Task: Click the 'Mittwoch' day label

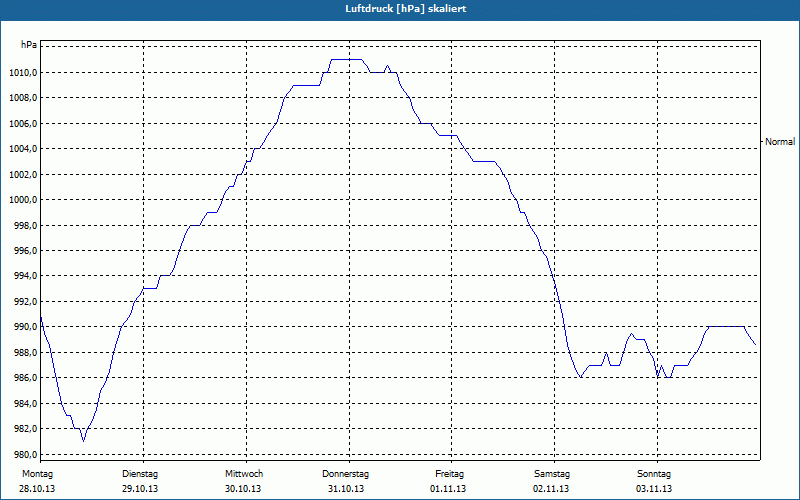Action: 244,474
